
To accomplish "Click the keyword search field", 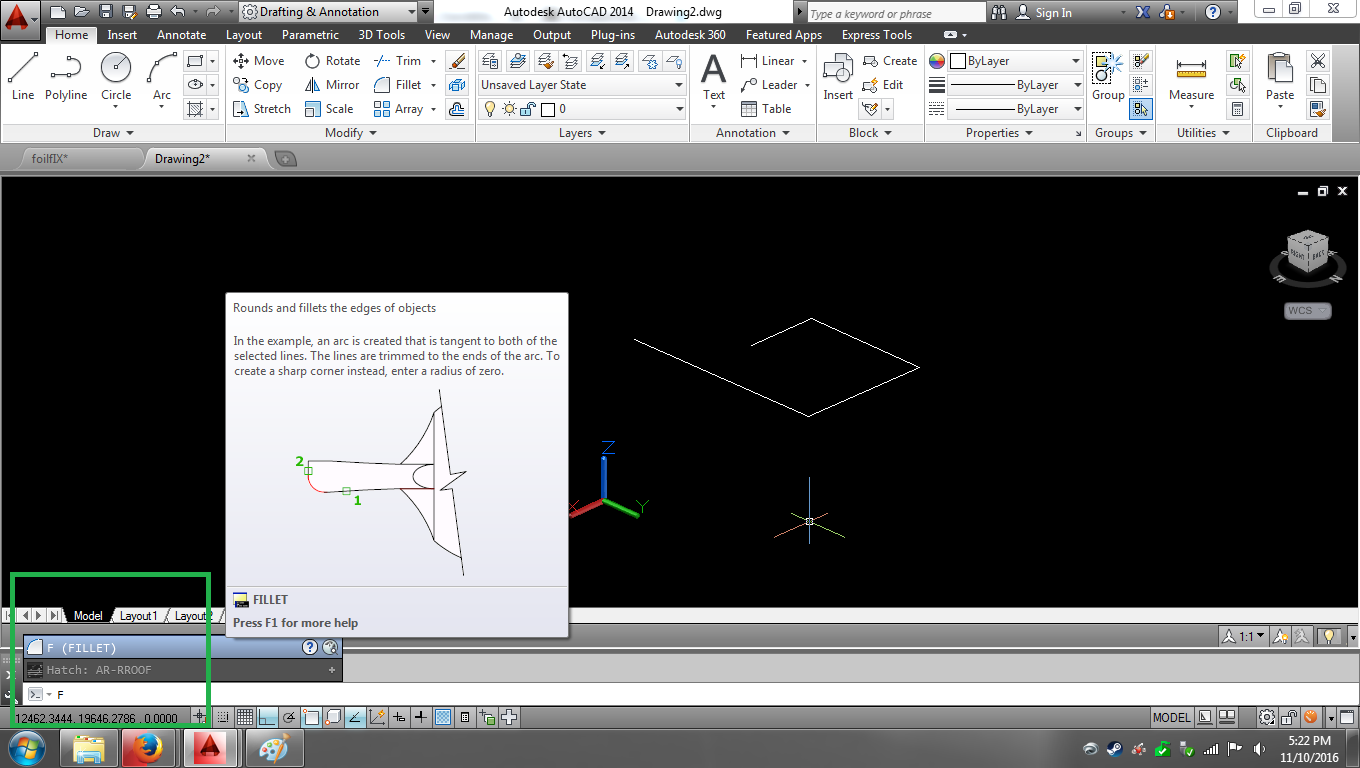I will tap(896, 13).
